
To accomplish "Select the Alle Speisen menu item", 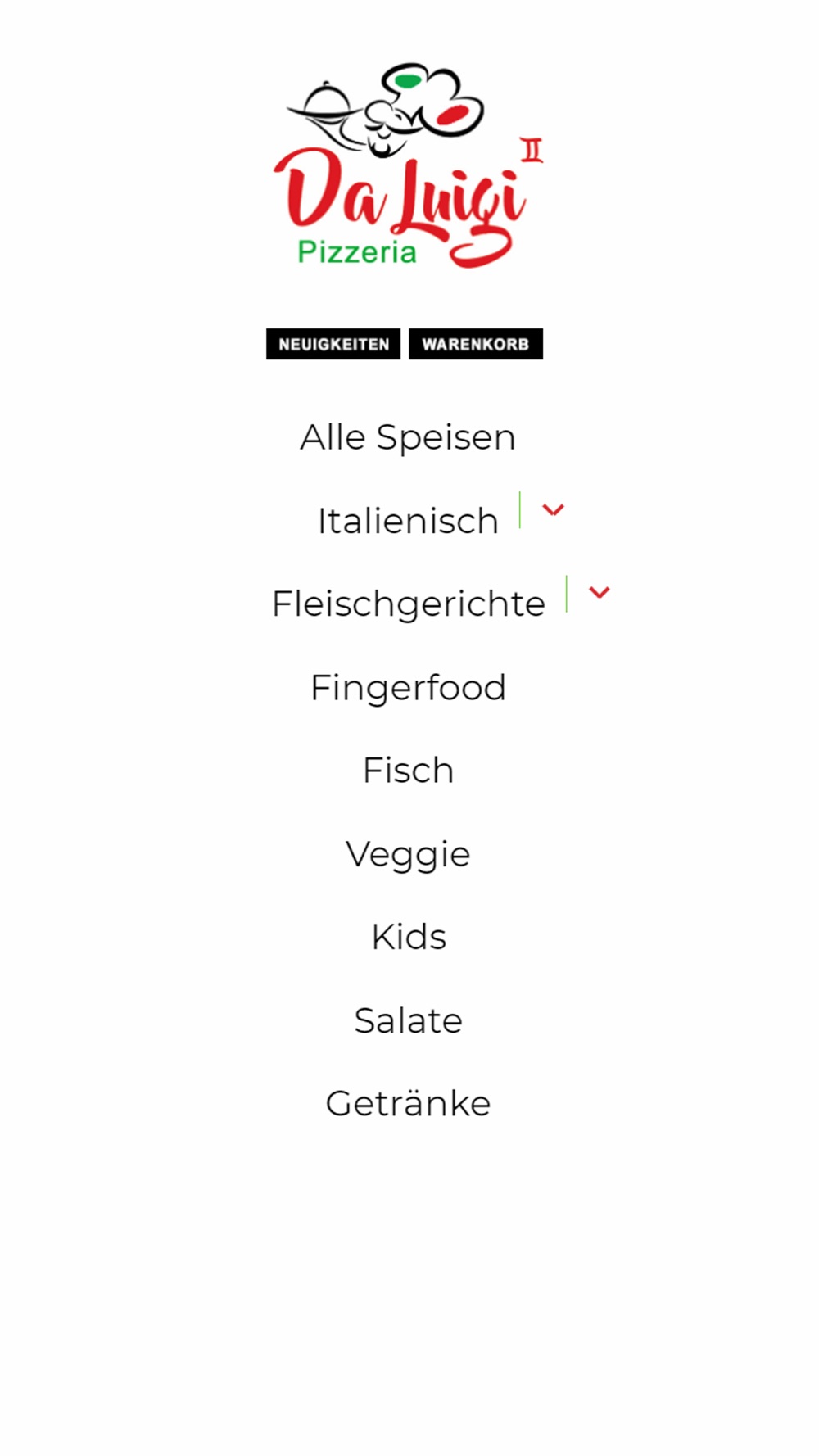I will point(408,437).
